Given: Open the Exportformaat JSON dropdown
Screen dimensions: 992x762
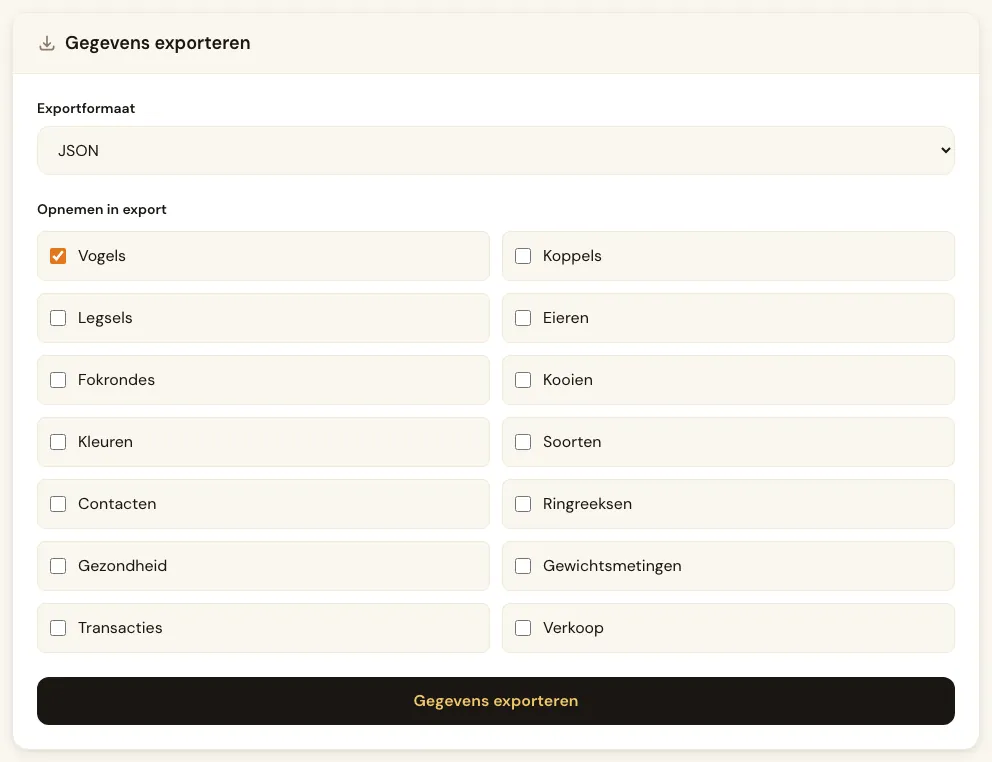Looking at the screenshot, I should (x=495, y=151).
